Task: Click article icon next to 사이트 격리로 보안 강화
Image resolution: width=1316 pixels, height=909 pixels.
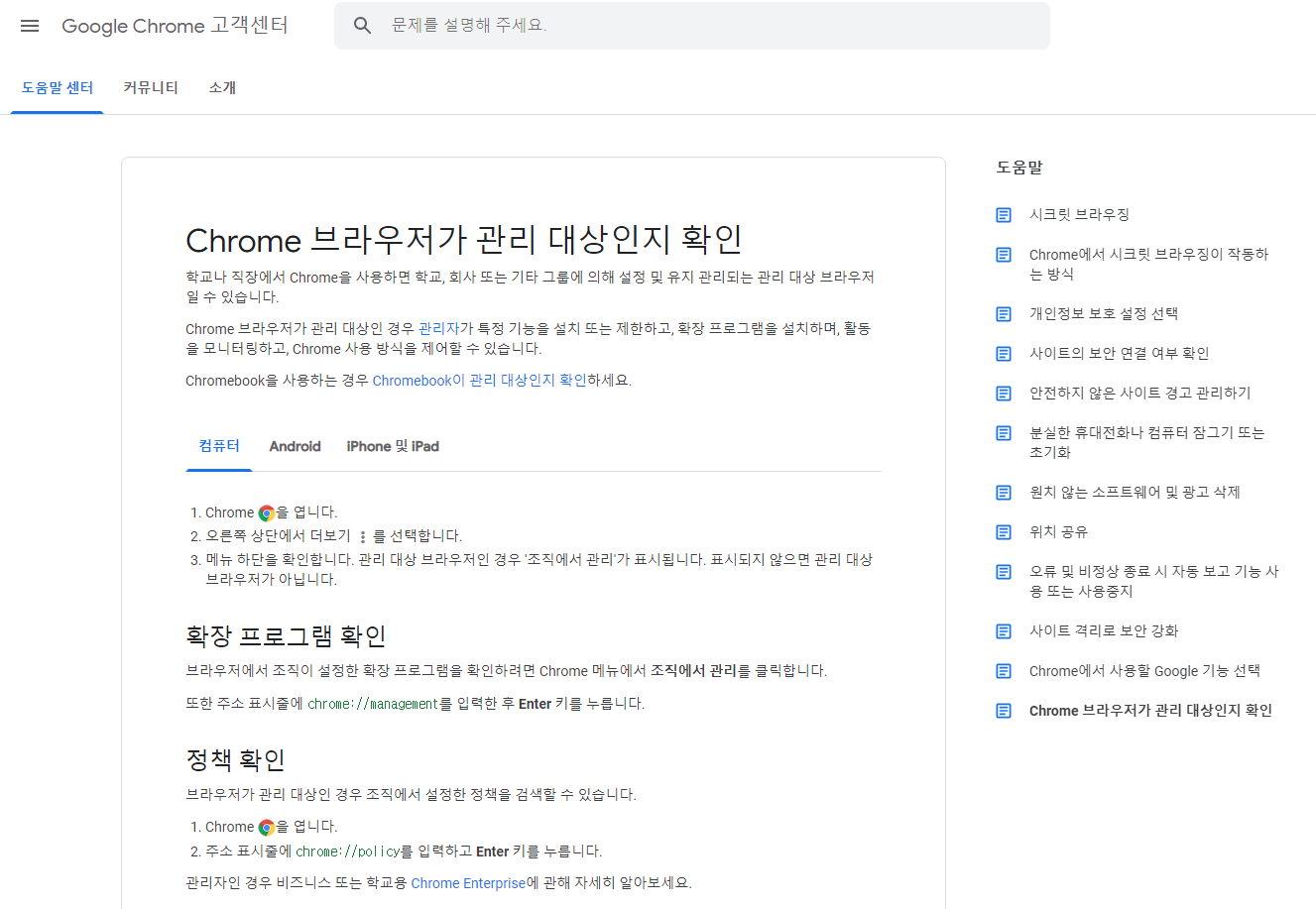Action: [x=1004, y=631]
